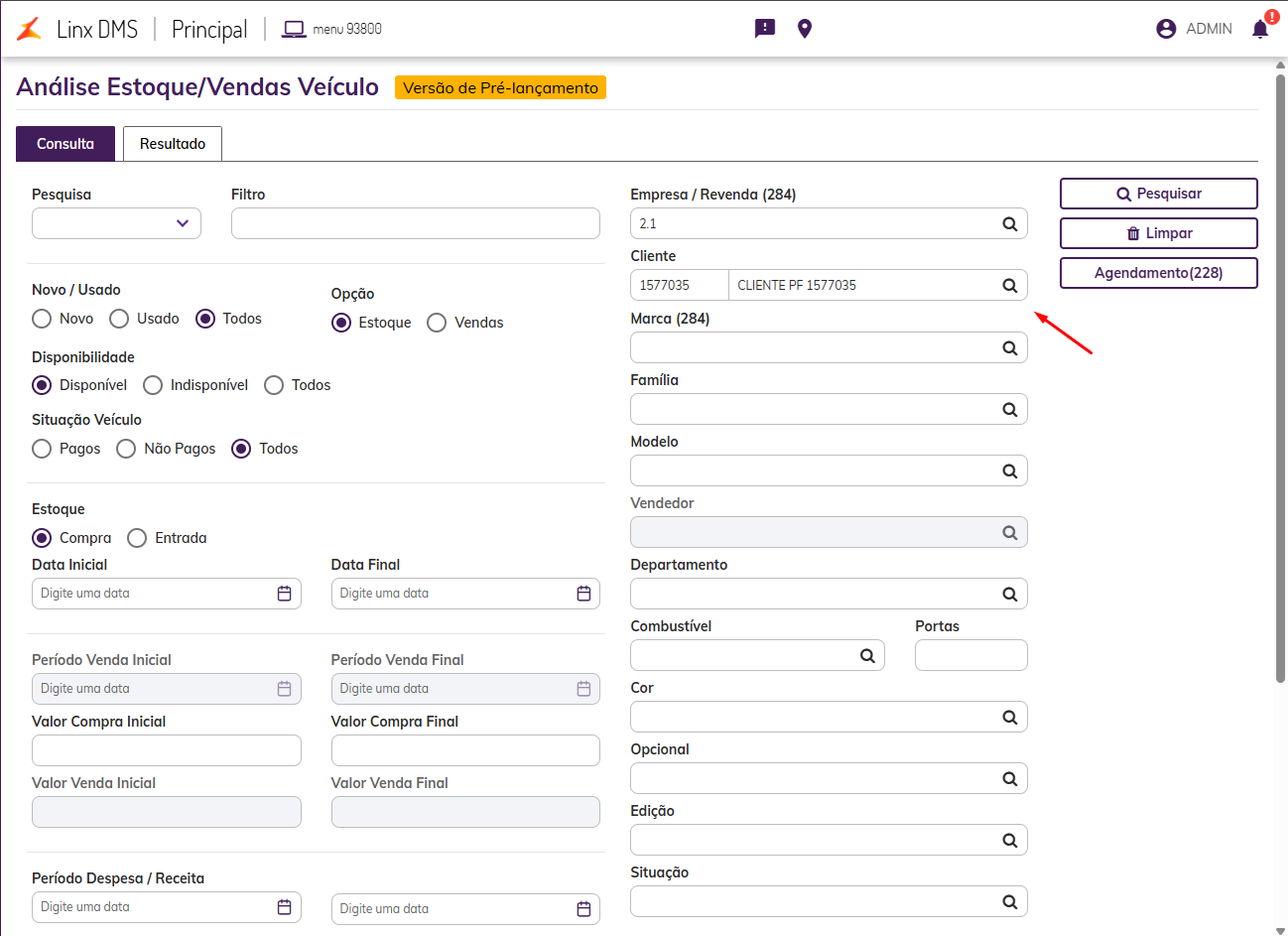Select Indisponível under Disponibilidade

[x=153, y=385]
